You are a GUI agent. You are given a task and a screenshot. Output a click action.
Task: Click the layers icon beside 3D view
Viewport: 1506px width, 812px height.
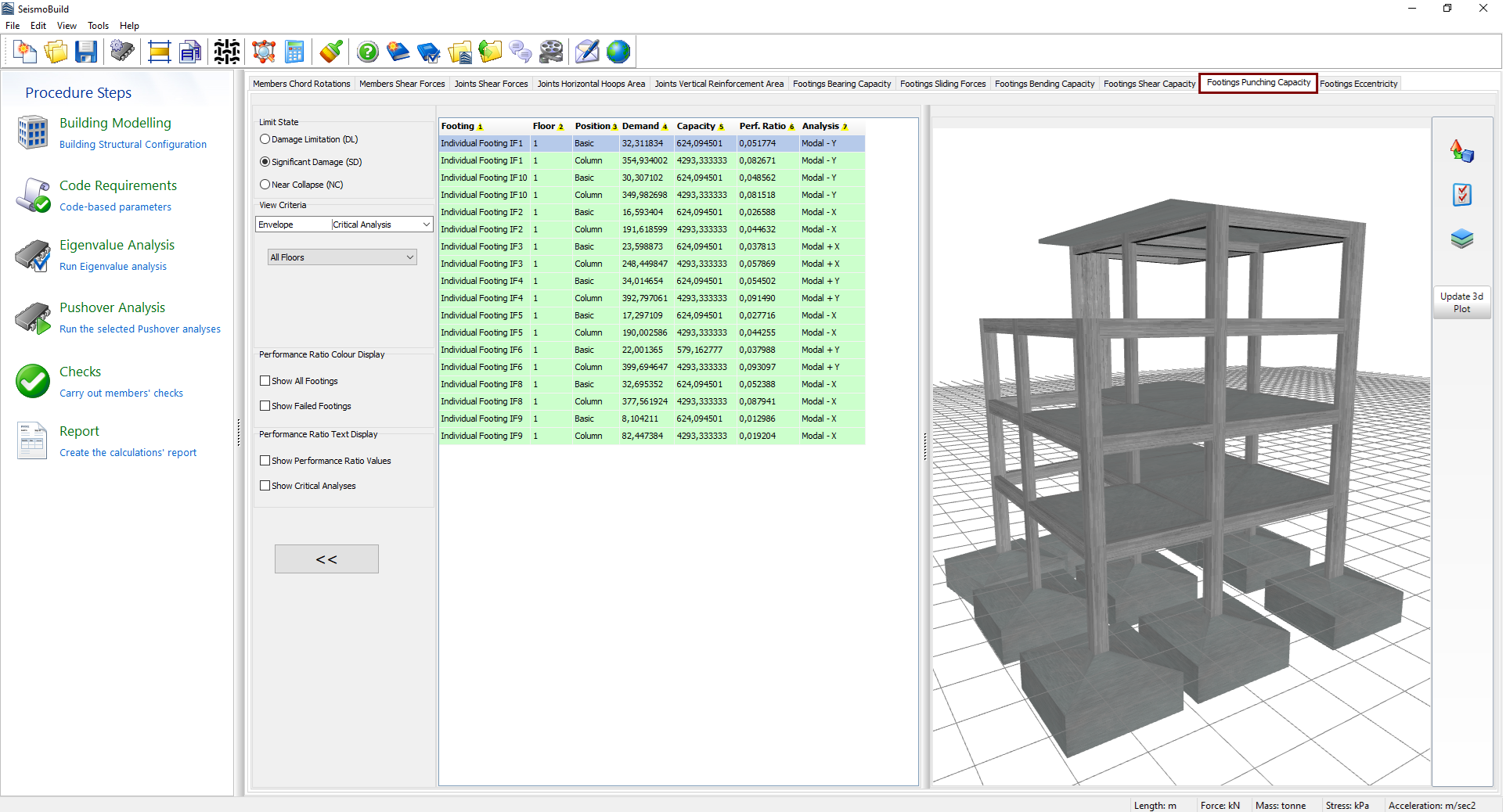tap(1461, 239)
